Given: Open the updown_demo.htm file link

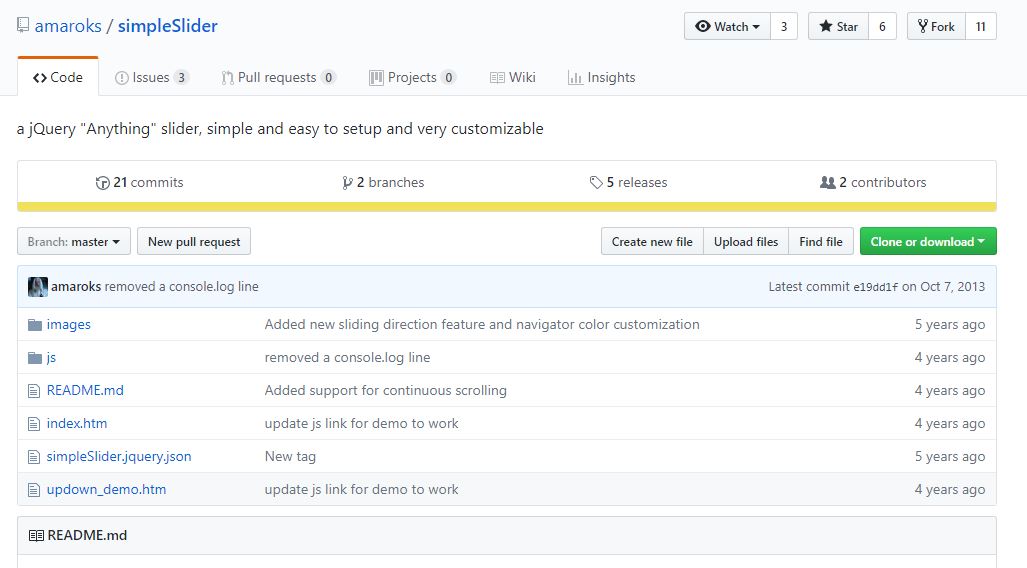Looking at the screenshot, I should 106,489.
